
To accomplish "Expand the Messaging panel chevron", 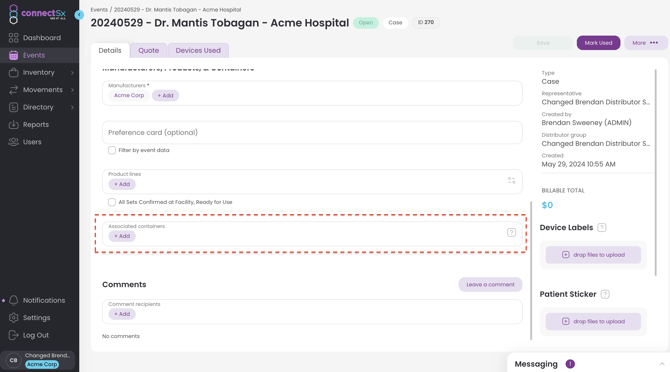I will (662, 364).
